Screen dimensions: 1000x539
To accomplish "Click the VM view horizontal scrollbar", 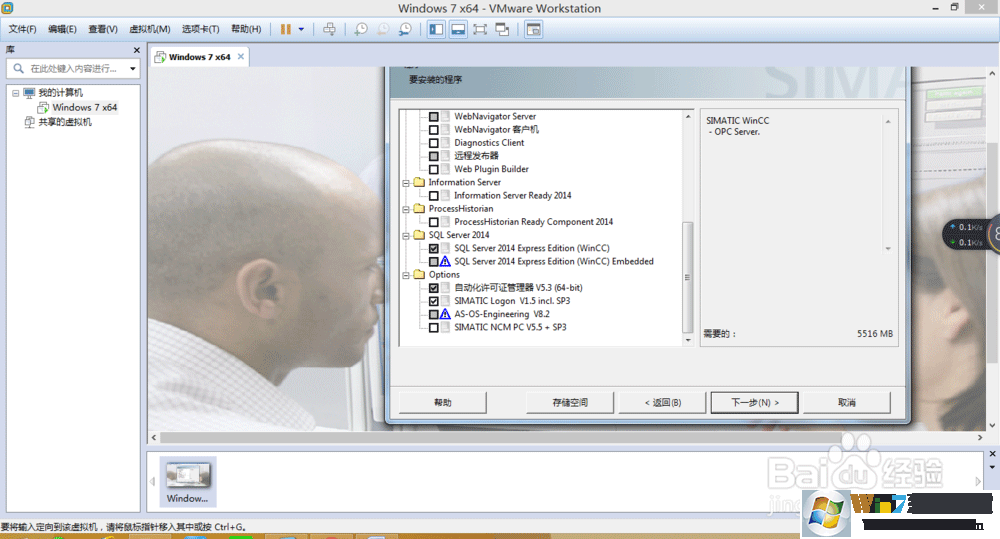I will tap(501, 438).
